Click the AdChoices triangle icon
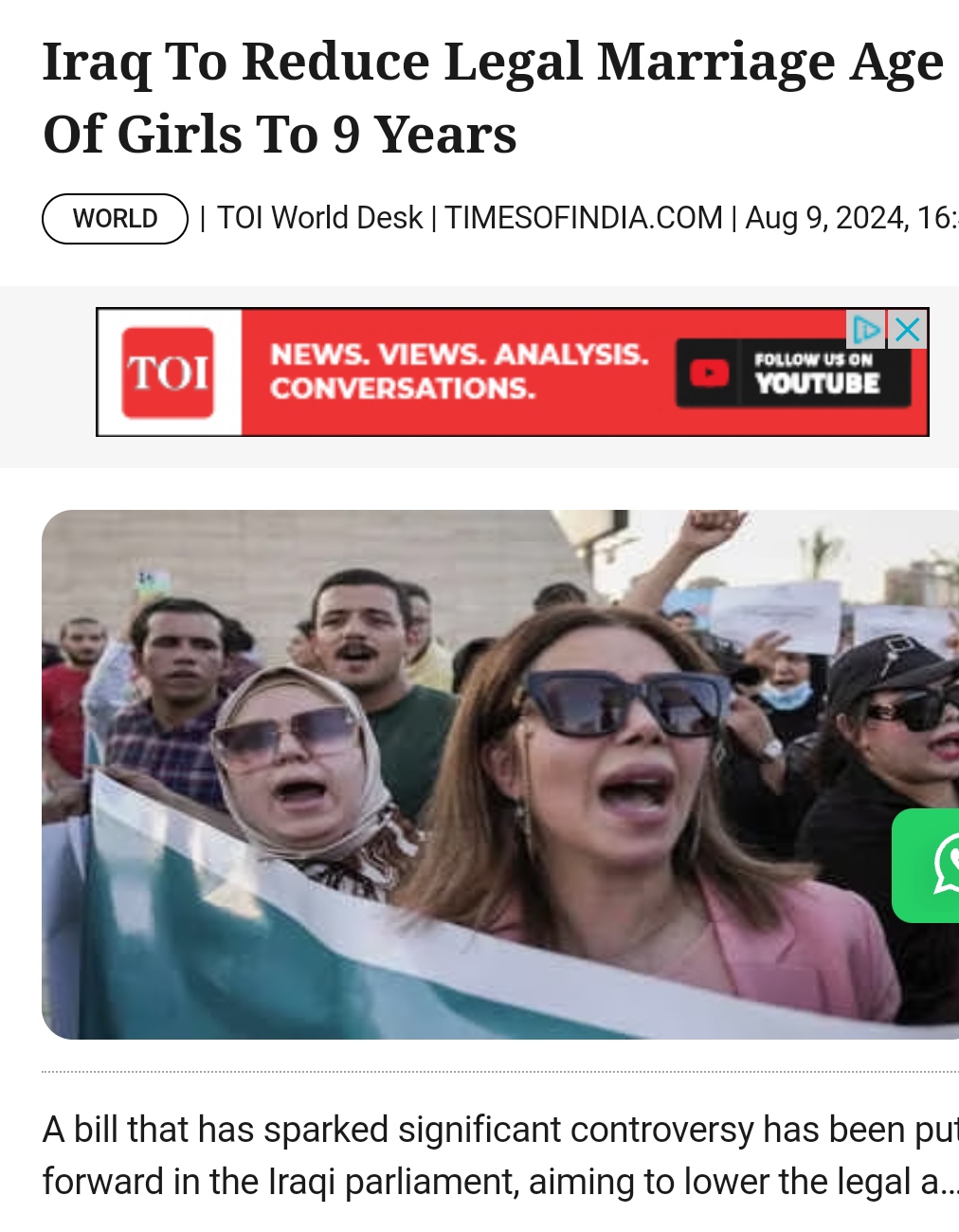The width and height of the screenshot is (959, 1232). [866, 330]
